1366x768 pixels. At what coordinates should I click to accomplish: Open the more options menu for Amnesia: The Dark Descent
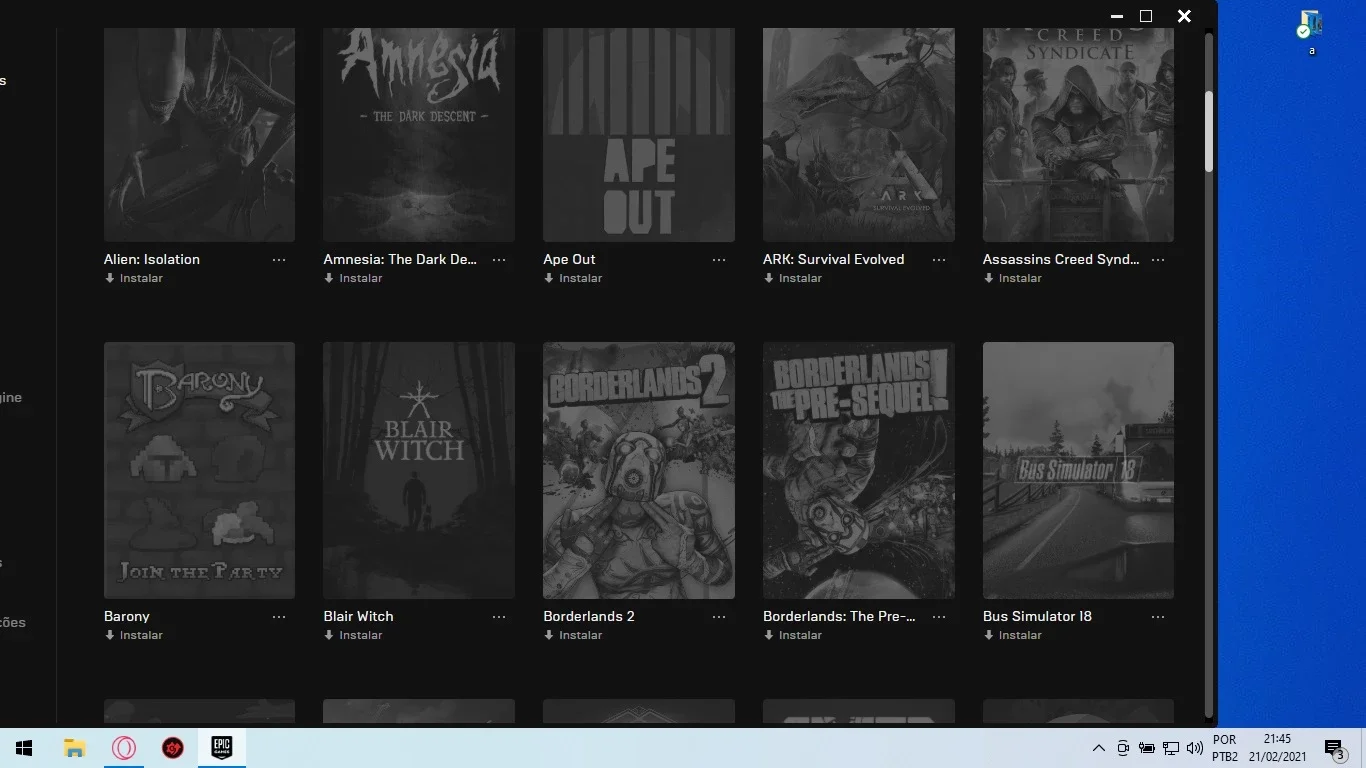499,260
